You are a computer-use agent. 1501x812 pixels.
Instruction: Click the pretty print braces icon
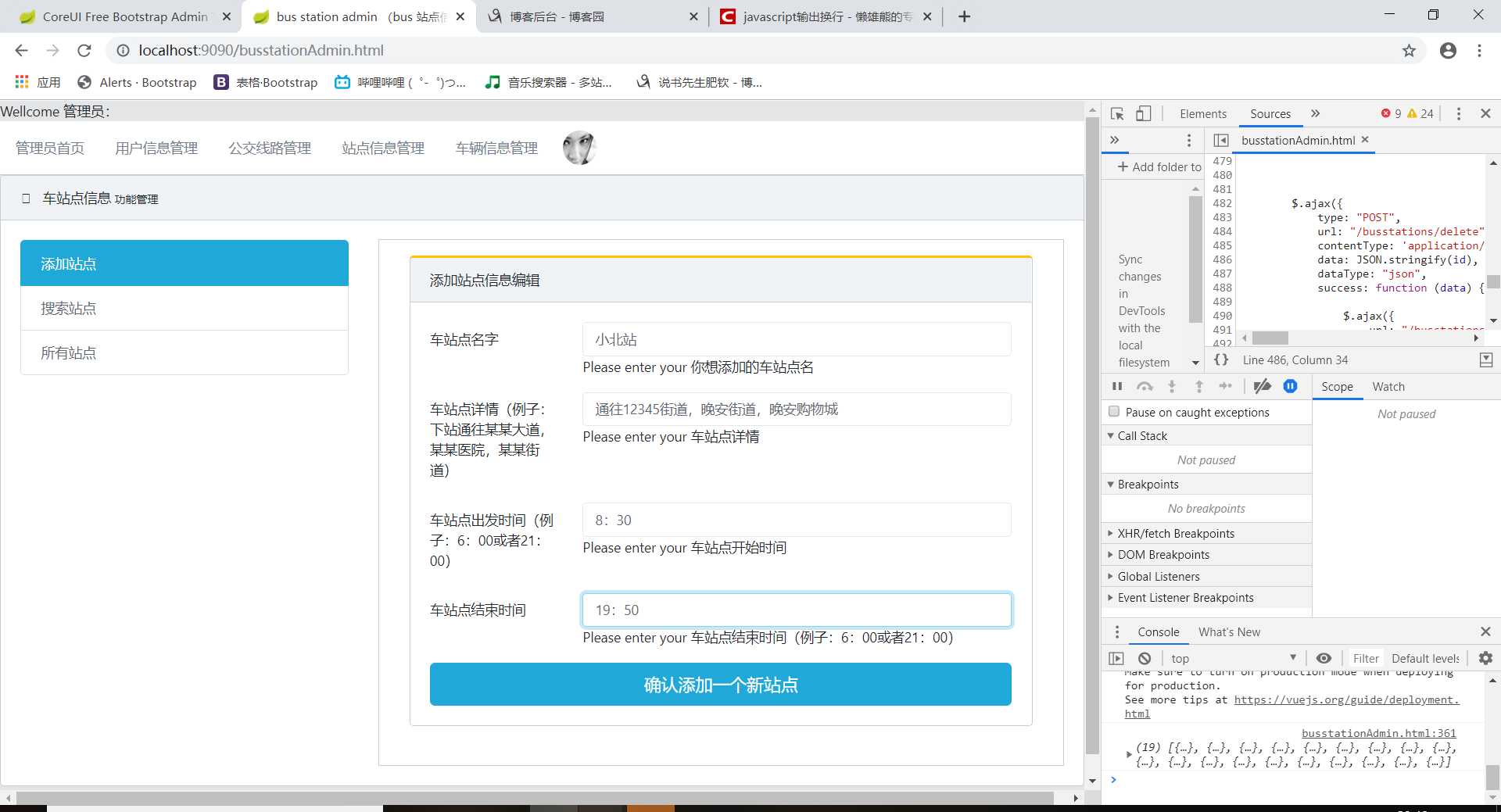[1221, 359]
